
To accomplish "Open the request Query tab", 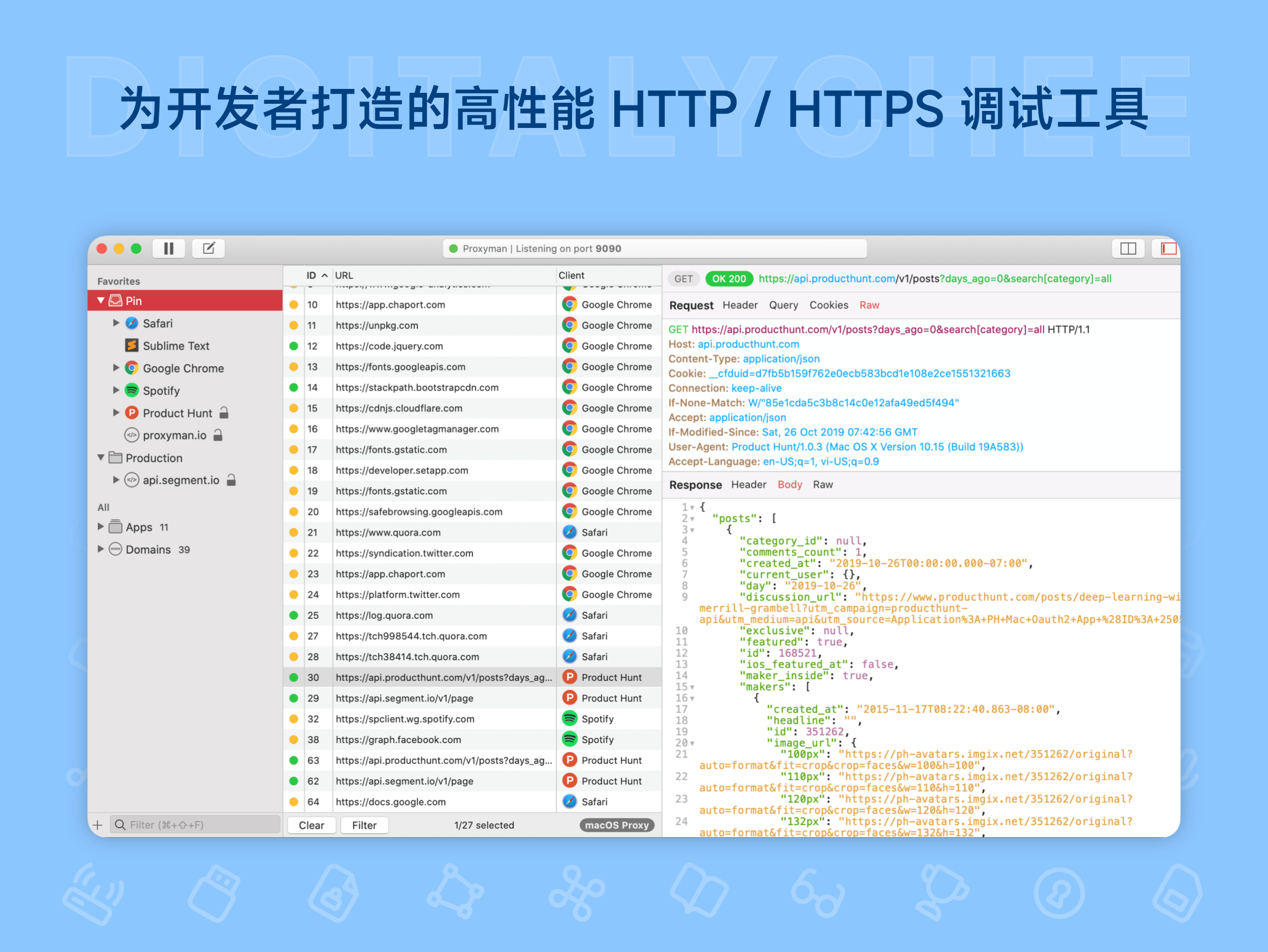I will tap(784, 305).
